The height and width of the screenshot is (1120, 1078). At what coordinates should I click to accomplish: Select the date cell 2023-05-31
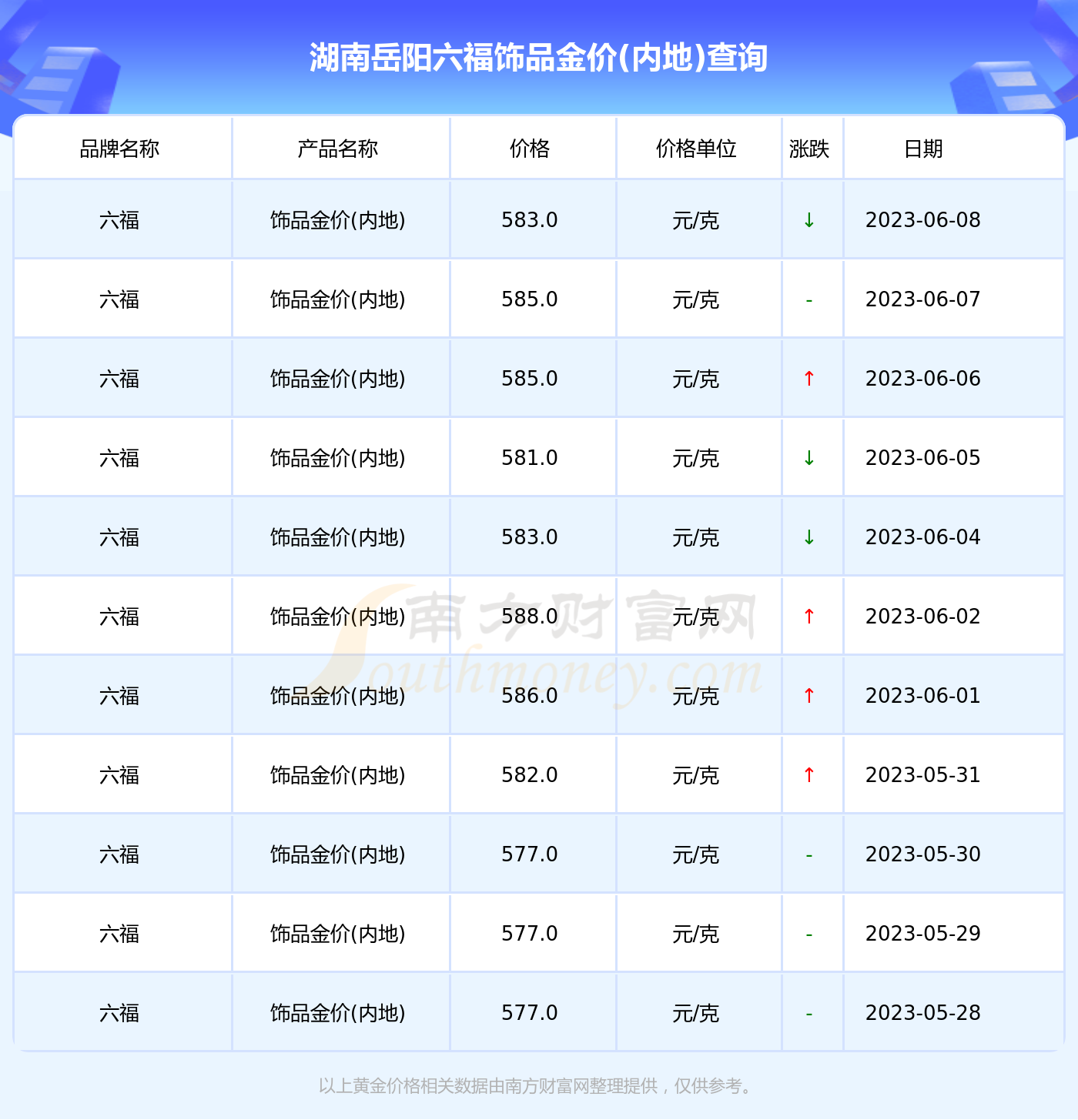(923, 775)
